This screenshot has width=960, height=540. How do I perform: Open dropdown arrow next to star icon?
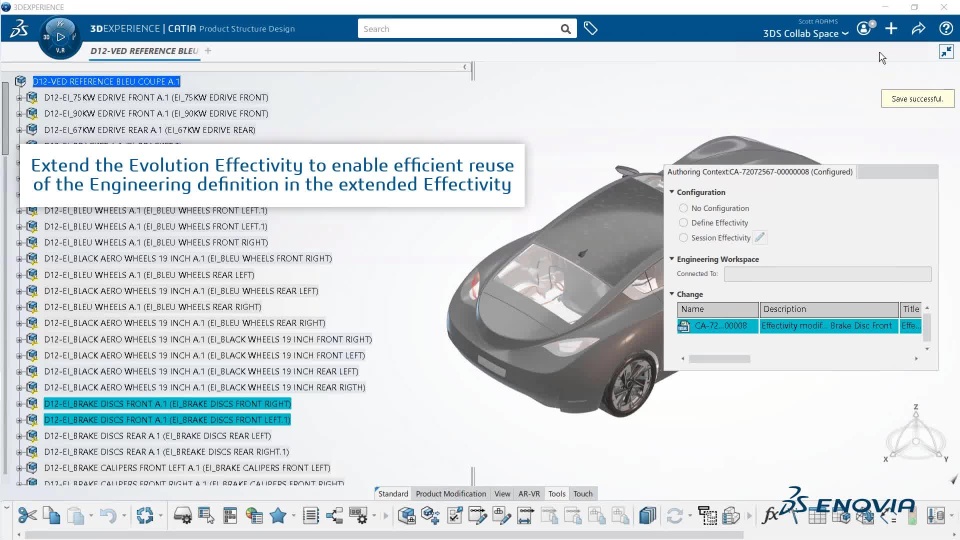[x=293, y=516]
